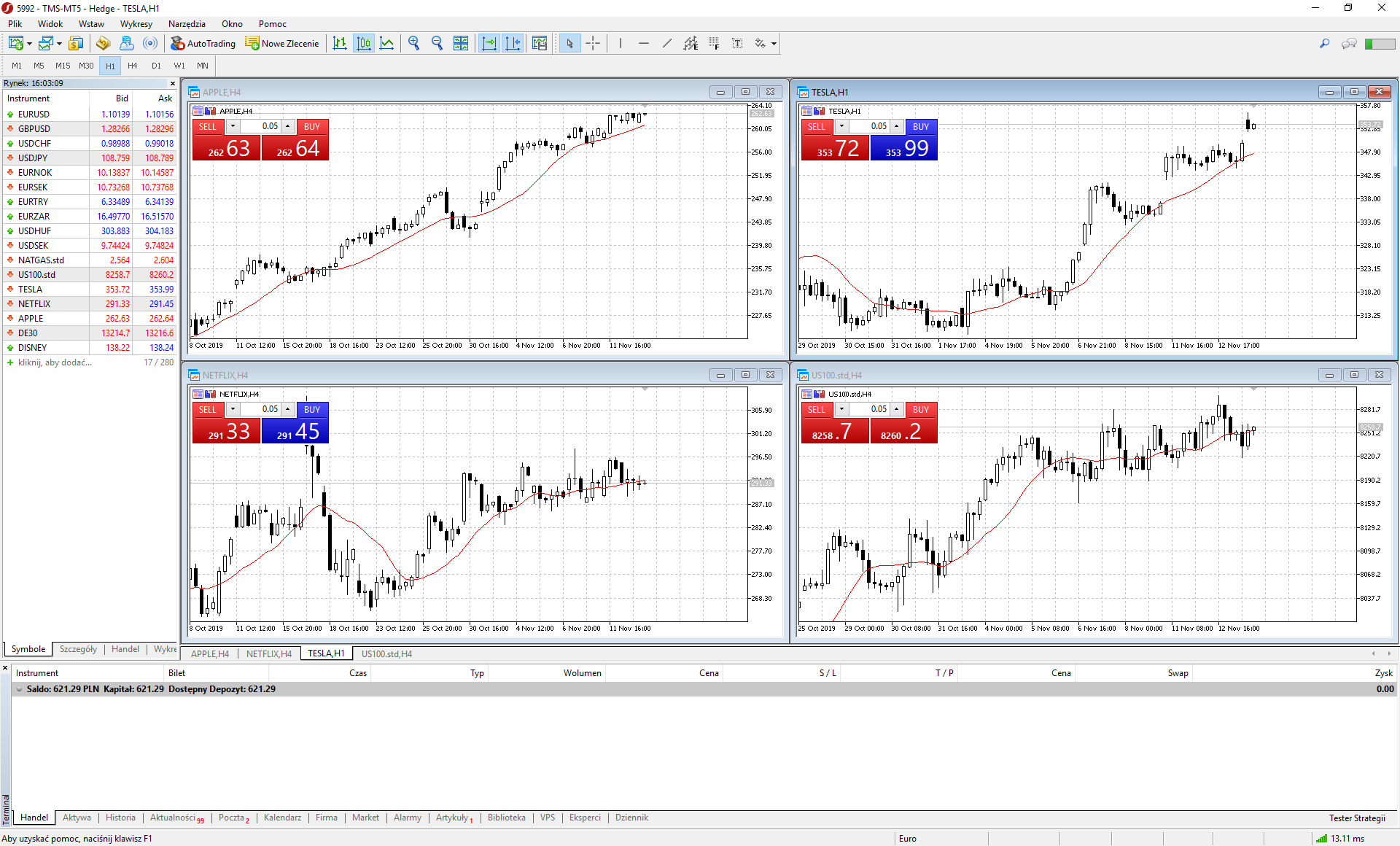Image resolution: width=1400 pixels, height=846 pixels.
Task: Switch to the Historia terminal tab
Action: [x=120, y=818]
